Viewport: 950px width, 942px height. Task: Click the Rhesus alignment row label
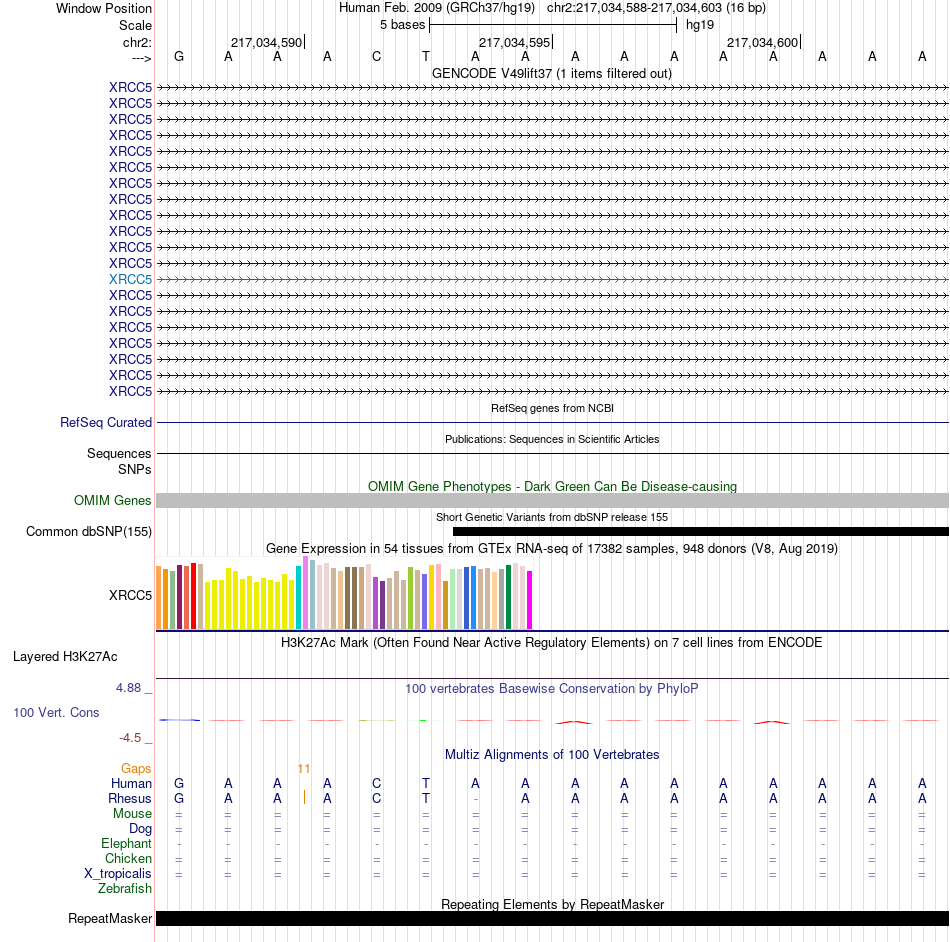[130, 798]
